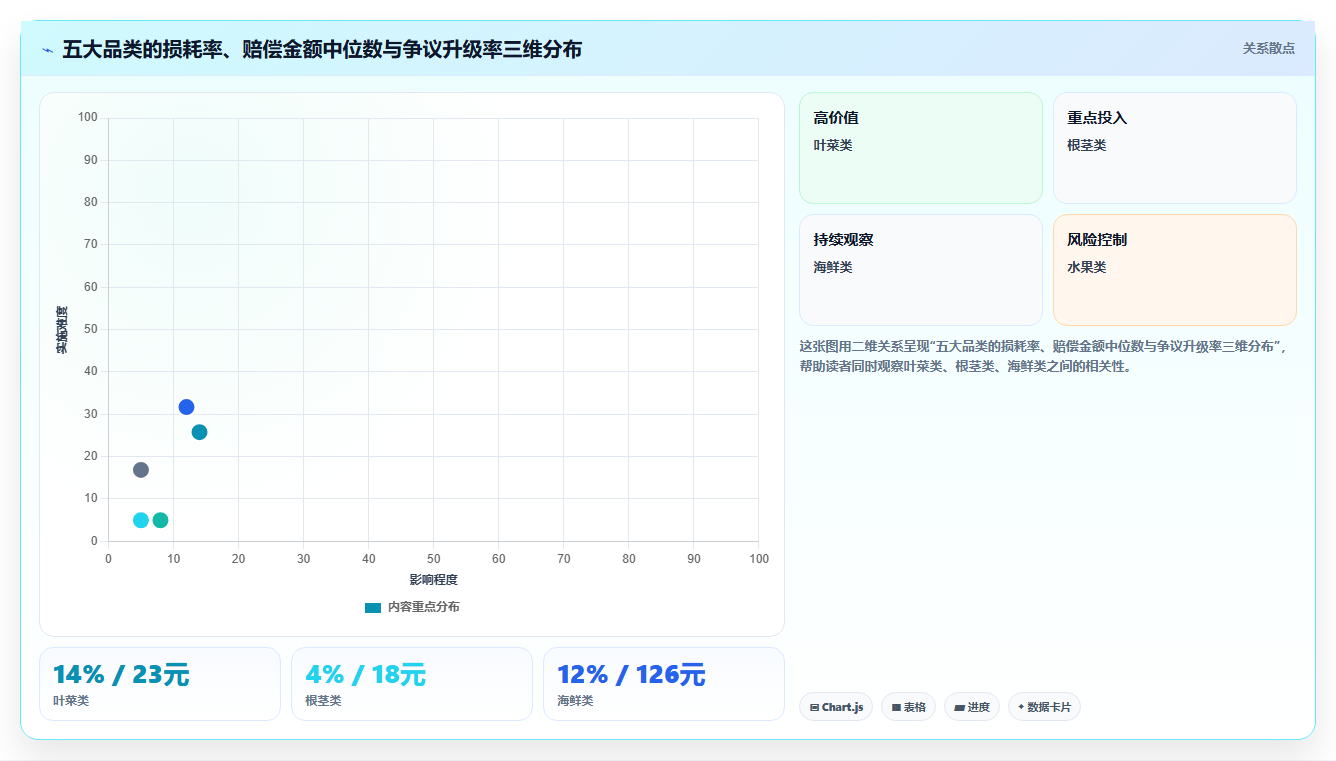Click the 12% / 126元 海鲜类 stat card
The height and width of the screenshot is (761, 1336).
pos(664,684)
